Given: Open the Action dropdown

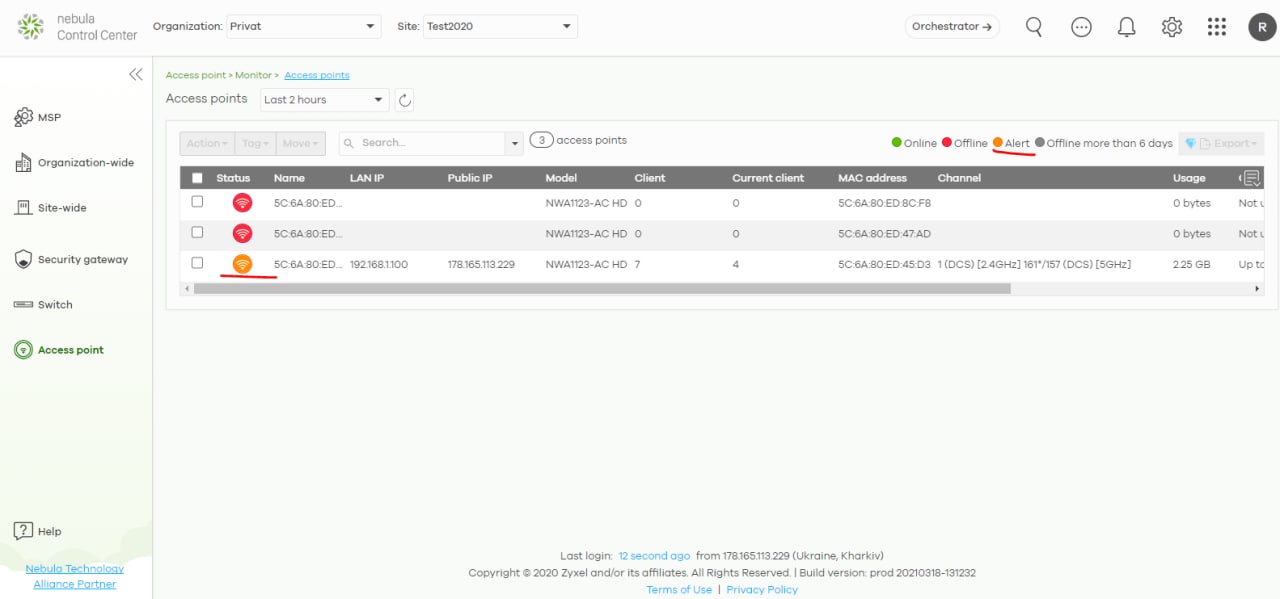Looking at the screenshot, I should (x=207, y=144).
